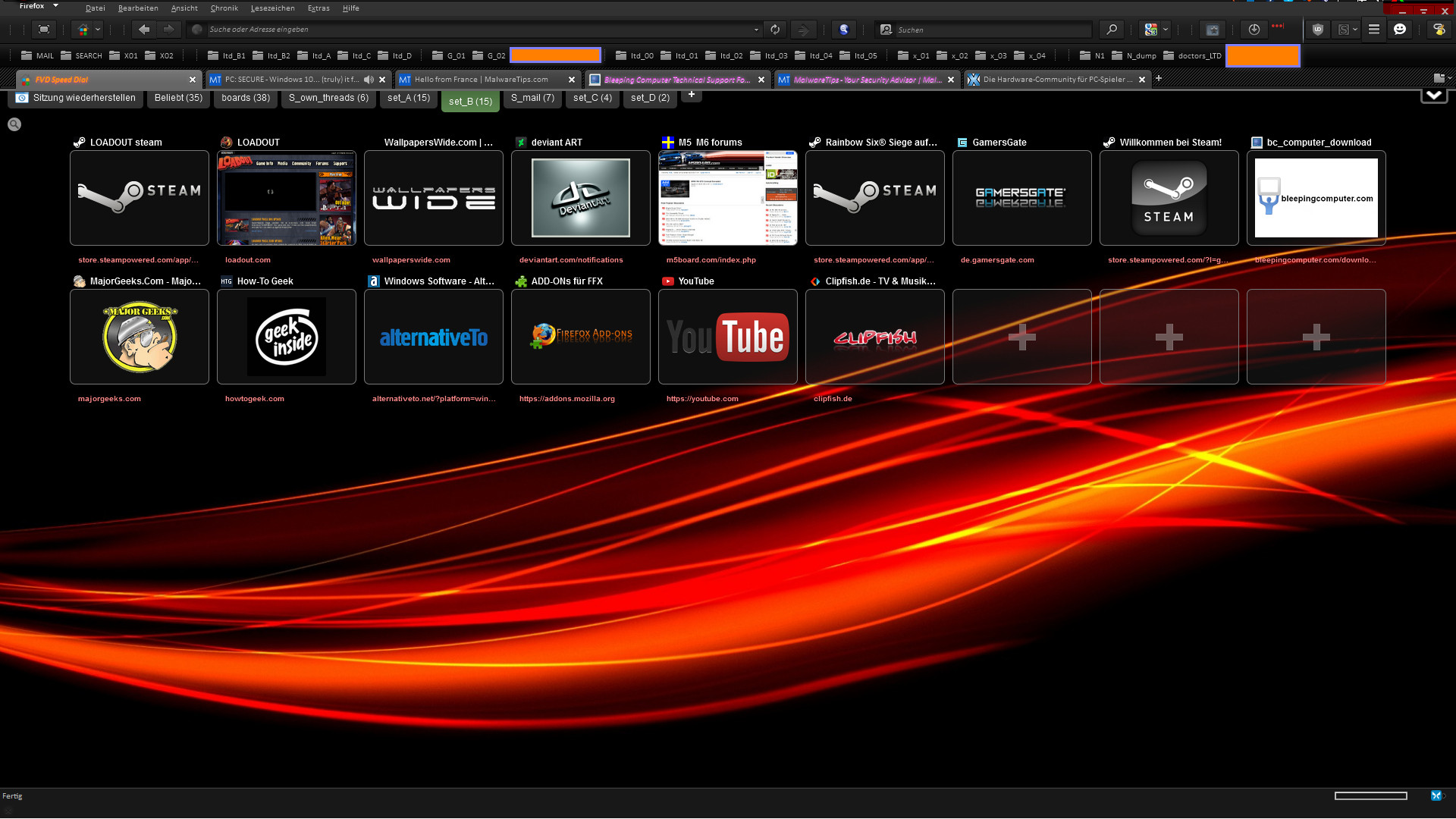
Task: Open the downloads arrow icon
Action: point(1254,30)
